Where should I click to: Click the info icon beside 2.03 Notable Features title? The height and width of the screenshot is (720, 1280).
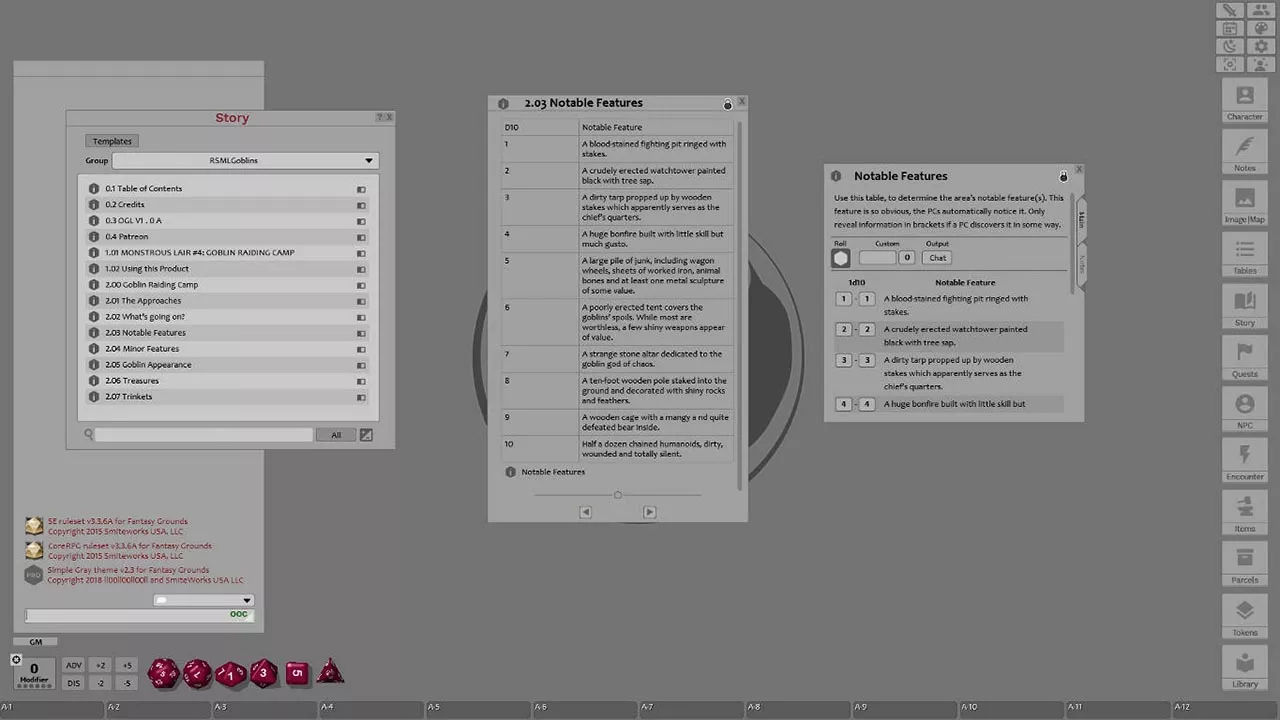[503, 103]
